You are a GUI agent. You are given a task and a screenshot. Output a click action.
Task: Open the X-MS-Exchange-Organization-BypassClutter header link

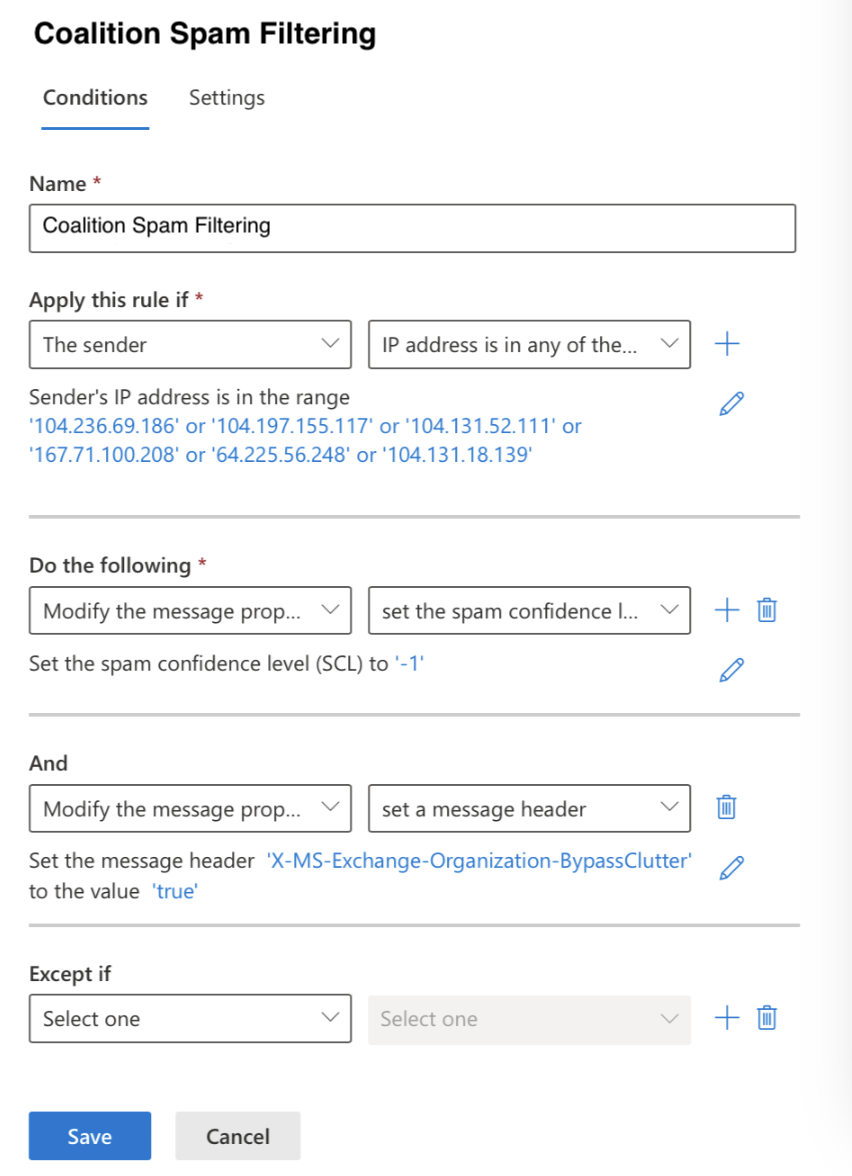tap(479, 860)
